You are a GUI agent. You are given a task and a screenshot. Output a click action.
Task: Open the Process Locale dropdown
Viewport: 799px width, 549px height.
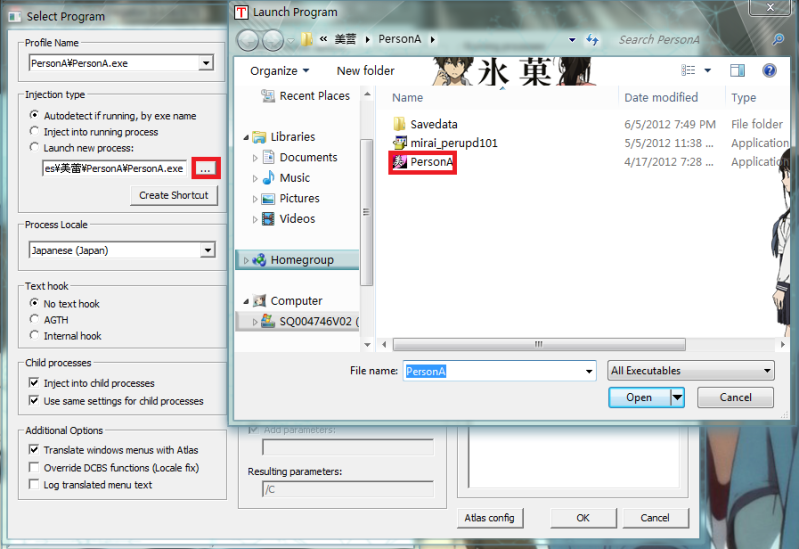point(207,250)
